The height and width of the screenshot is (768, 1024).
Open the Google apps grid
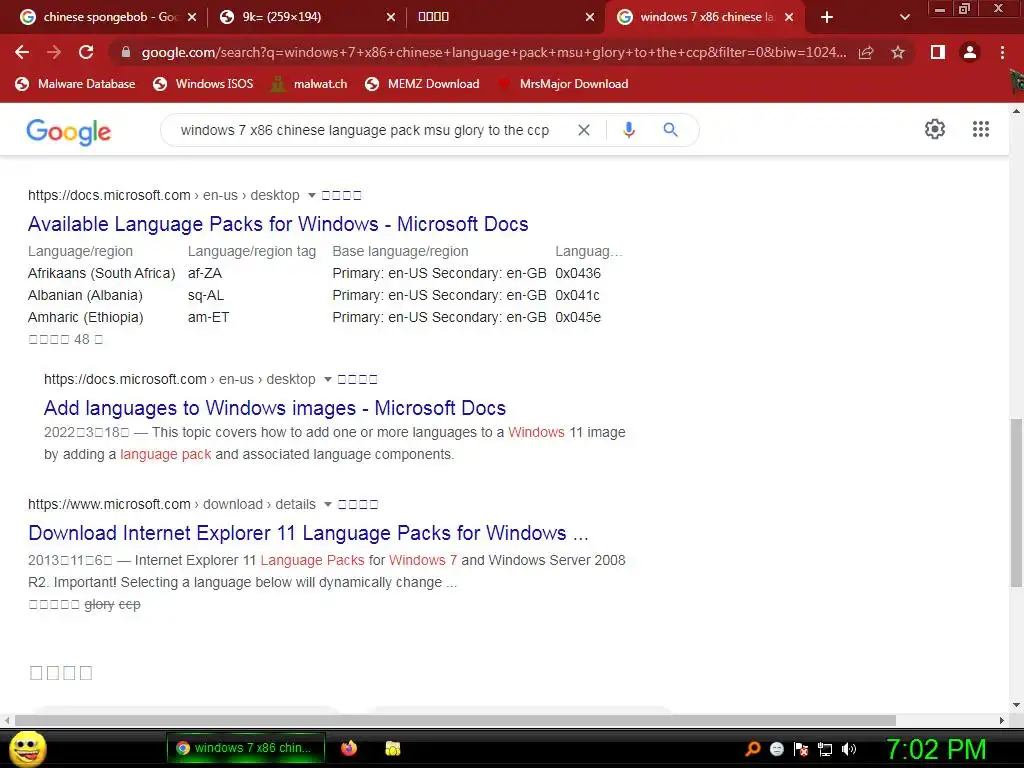(980, 129)
